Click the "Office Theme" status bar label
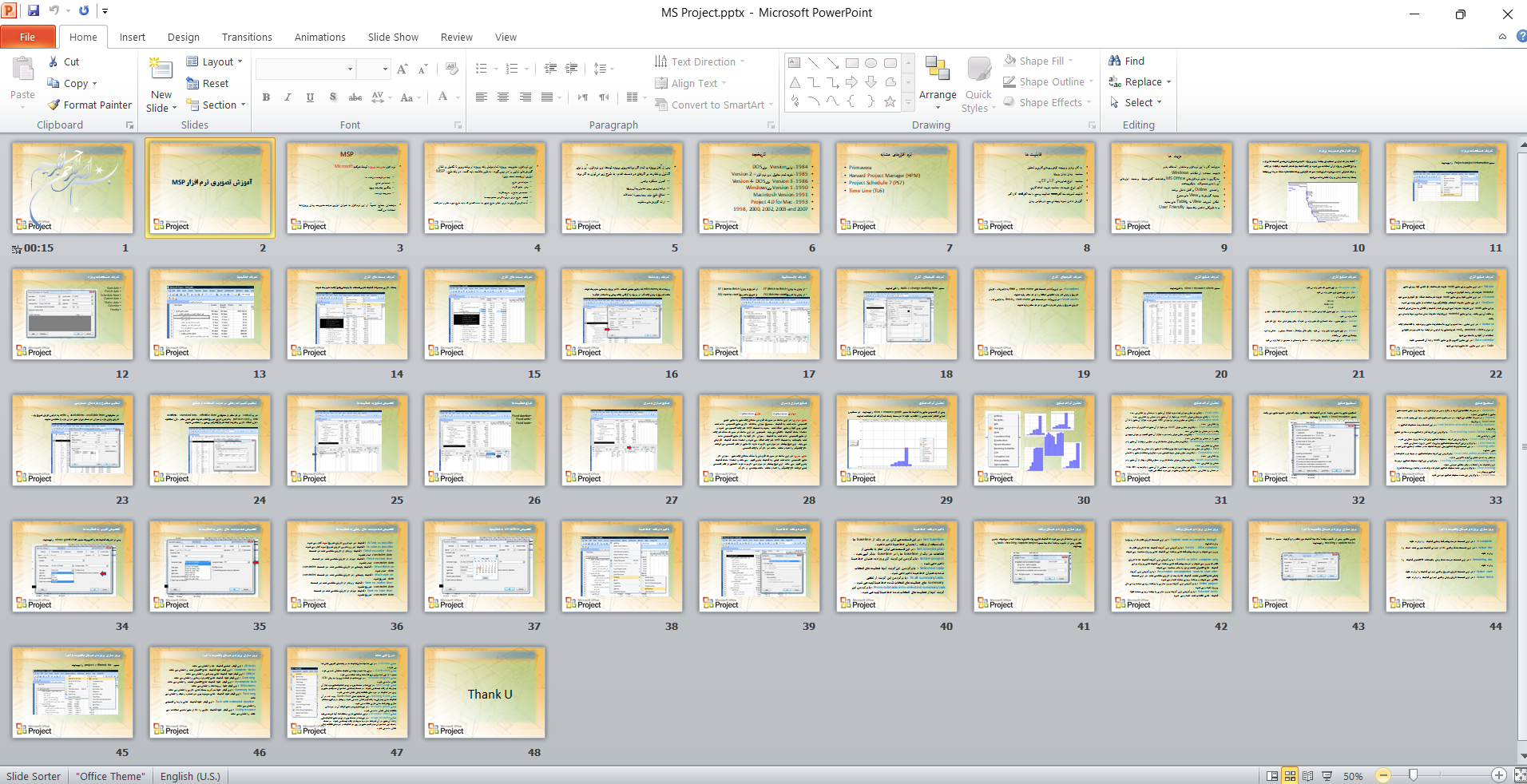This screenshot has width=1527, height=784. [x=111, y=776]
